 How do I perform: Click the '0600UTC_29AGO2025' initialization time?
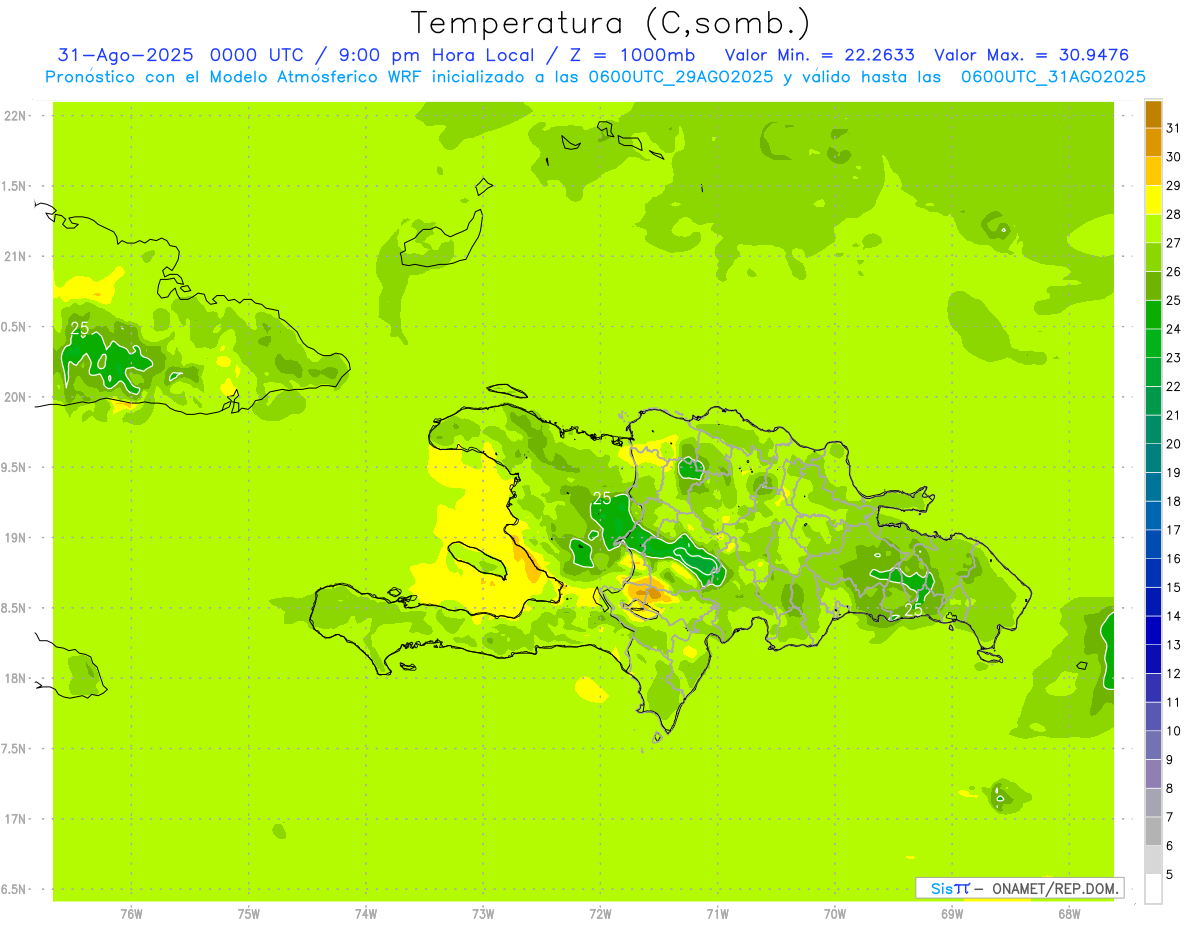[x=679, y=77]
